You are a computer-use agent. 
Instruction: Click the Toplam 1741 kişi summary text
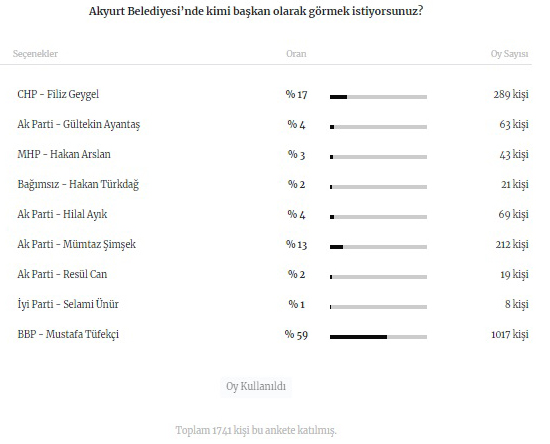point(256,430)
